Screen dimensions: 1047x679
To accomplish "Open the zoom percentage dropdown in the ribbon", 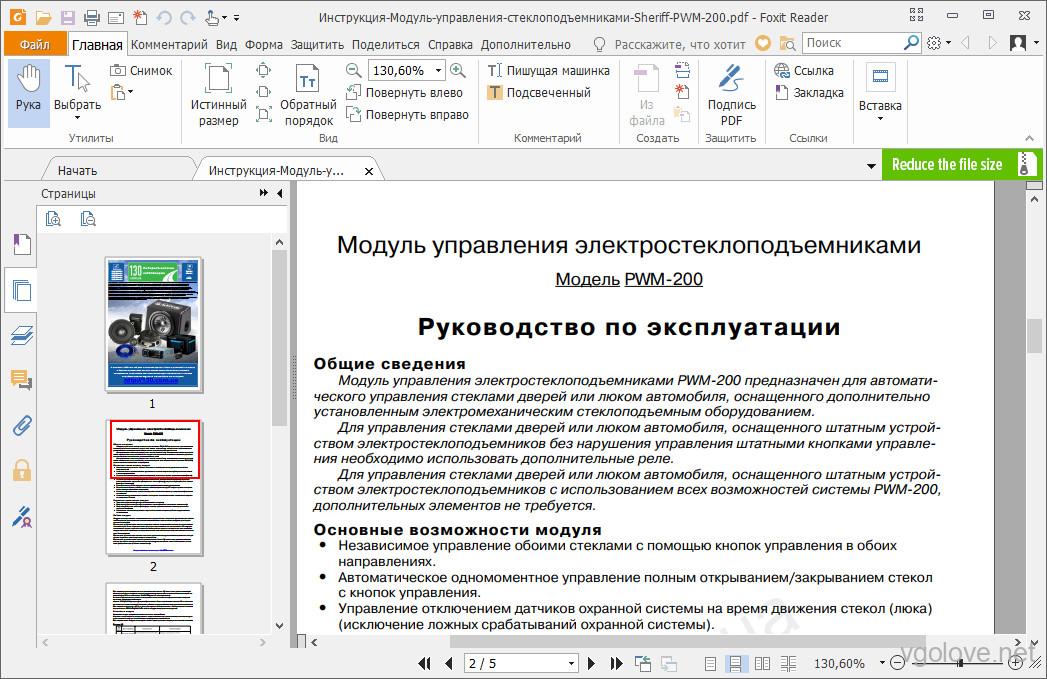I will tap(439, 70).
